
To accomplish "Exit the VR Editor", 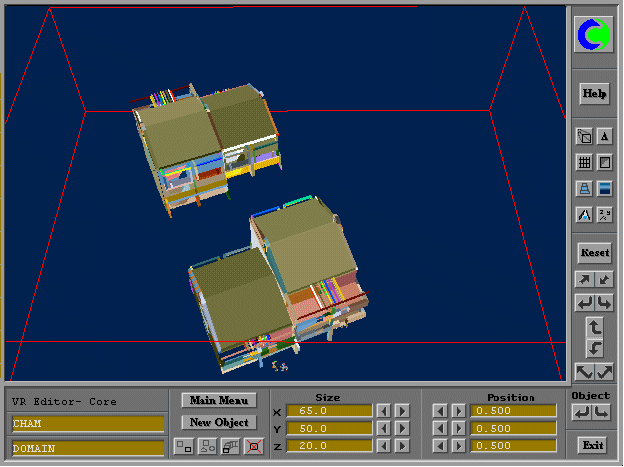I will (x=594, y=445).
